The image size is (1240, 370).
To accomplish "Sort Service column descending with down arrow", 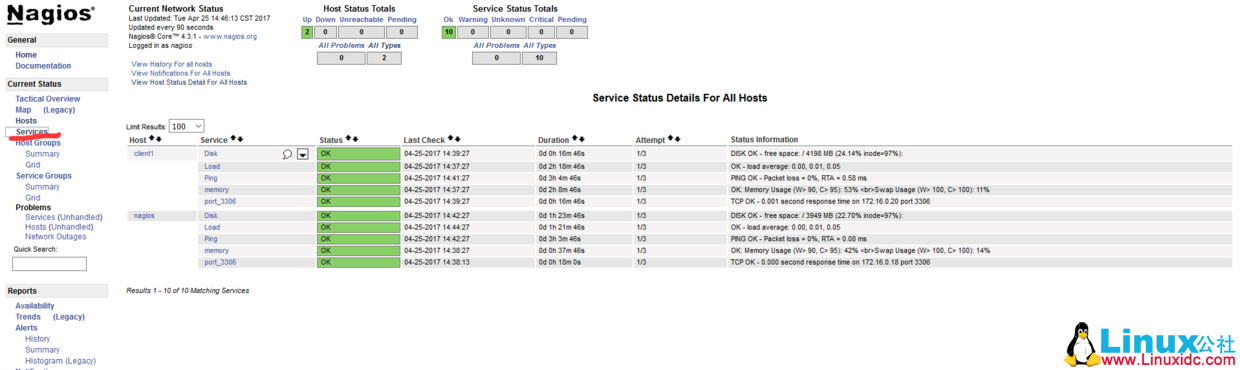I will (240, 139).
